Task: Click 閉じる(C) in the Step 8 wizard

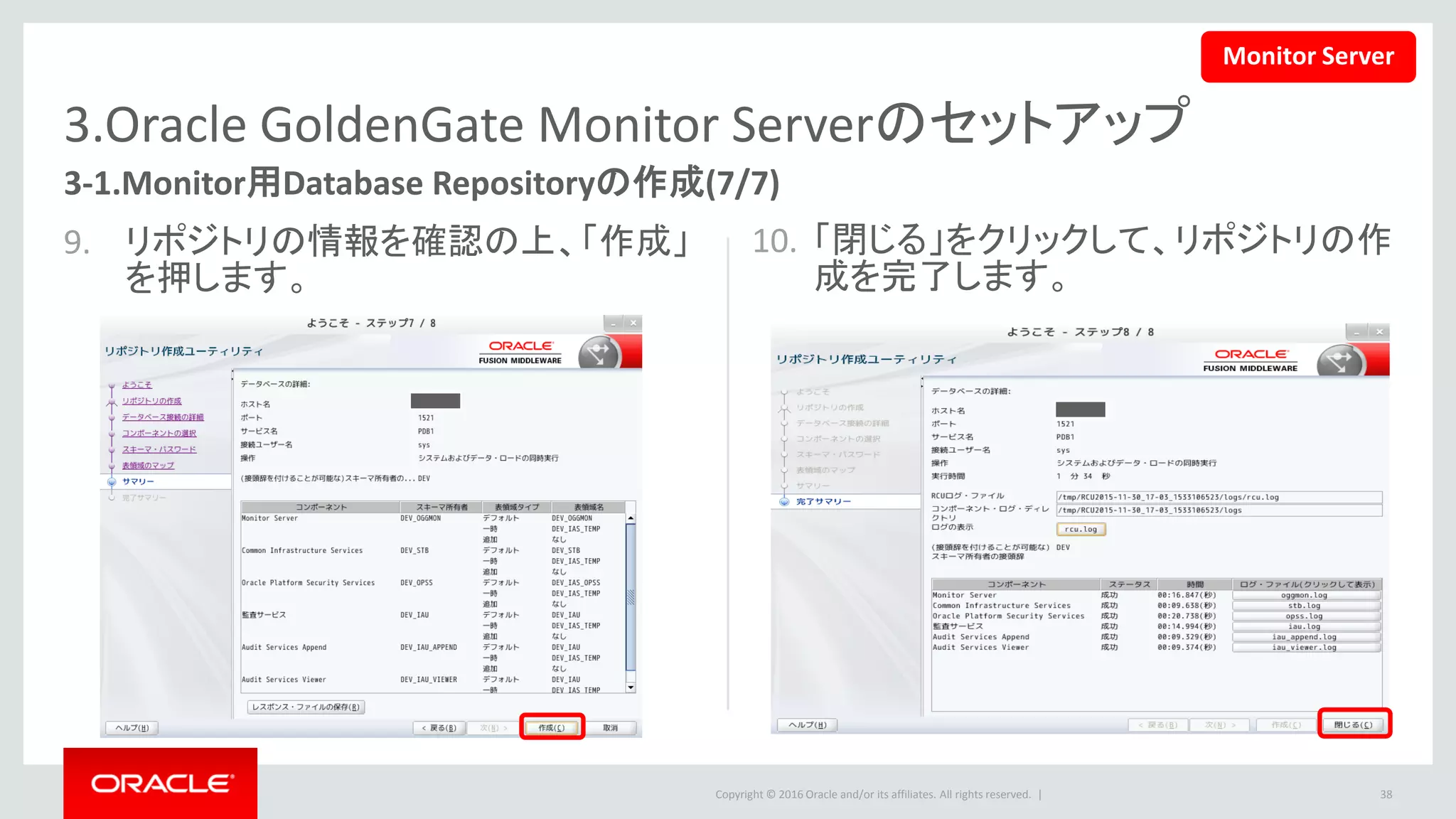Action: pyautogui.click(x=1353, y=724)
